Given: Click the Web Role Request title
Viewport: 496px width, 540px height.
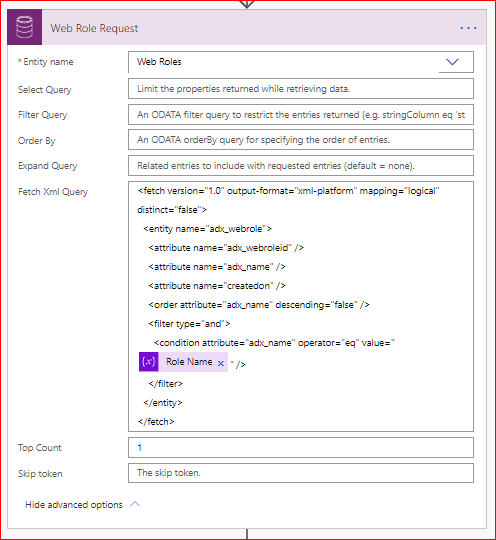Looking at the screenshot, I should tap(94, 28).
